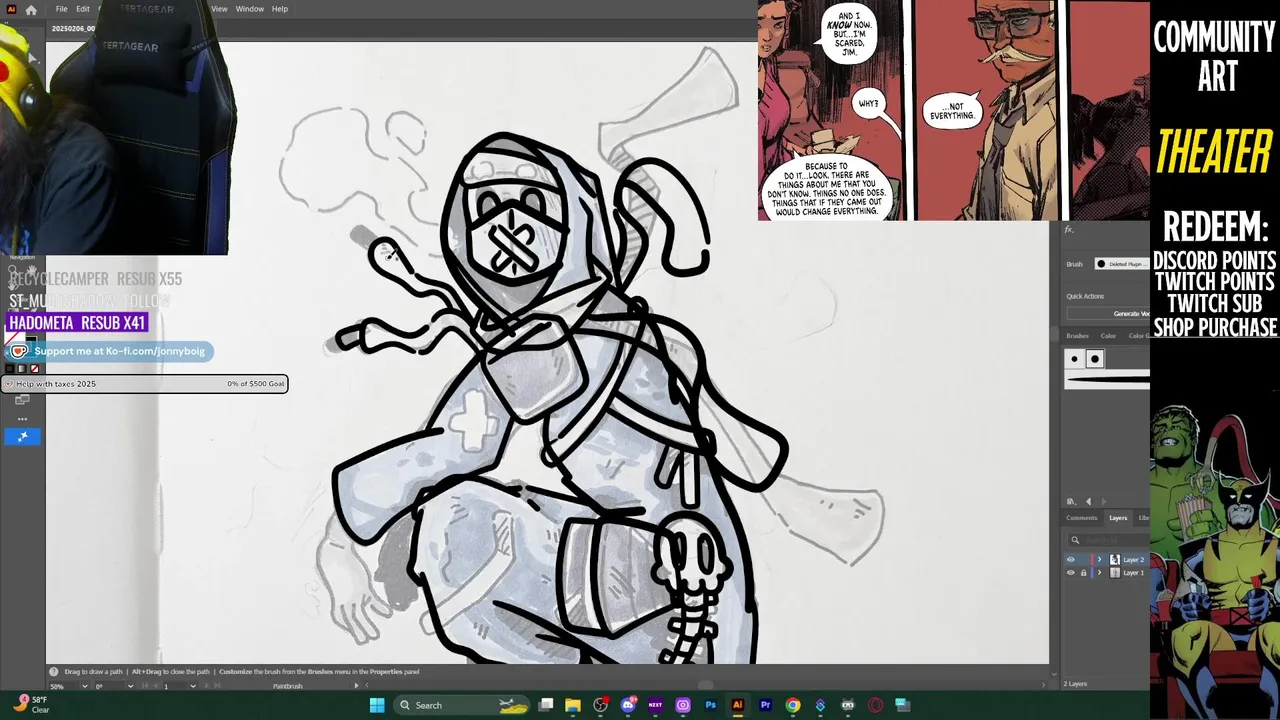Open Discord from the taskbar
This screenshot has width=1280, height=720.
coord(628,705)
